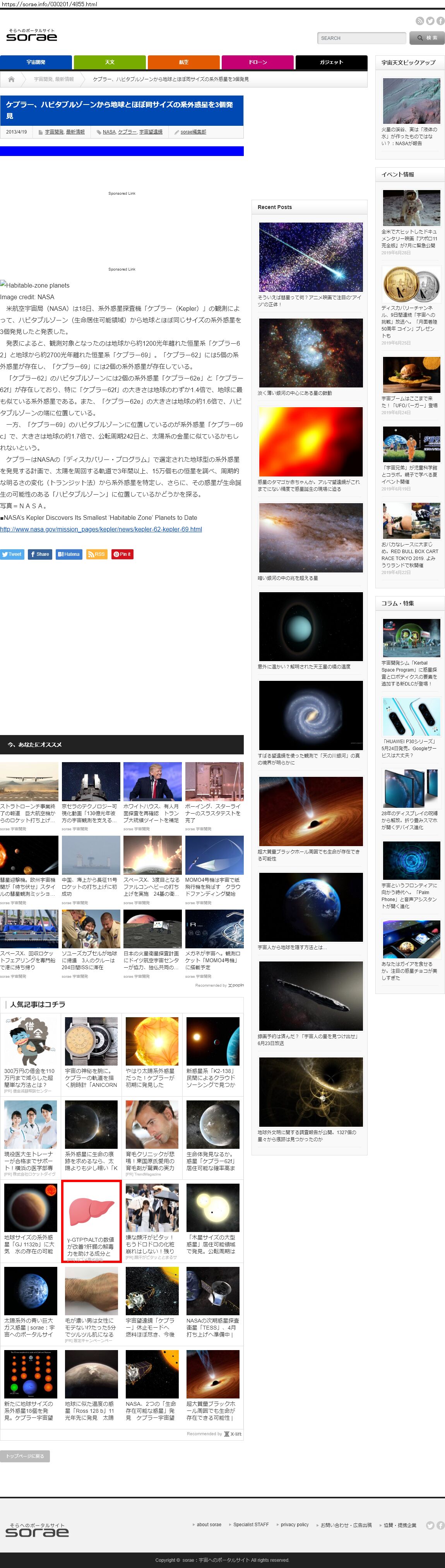This screenshot has height=1568, width=445.
Task: Open the spiral galaxy Milky Way thumbnail
Action: pyautogui.click(x=310, y=715)
